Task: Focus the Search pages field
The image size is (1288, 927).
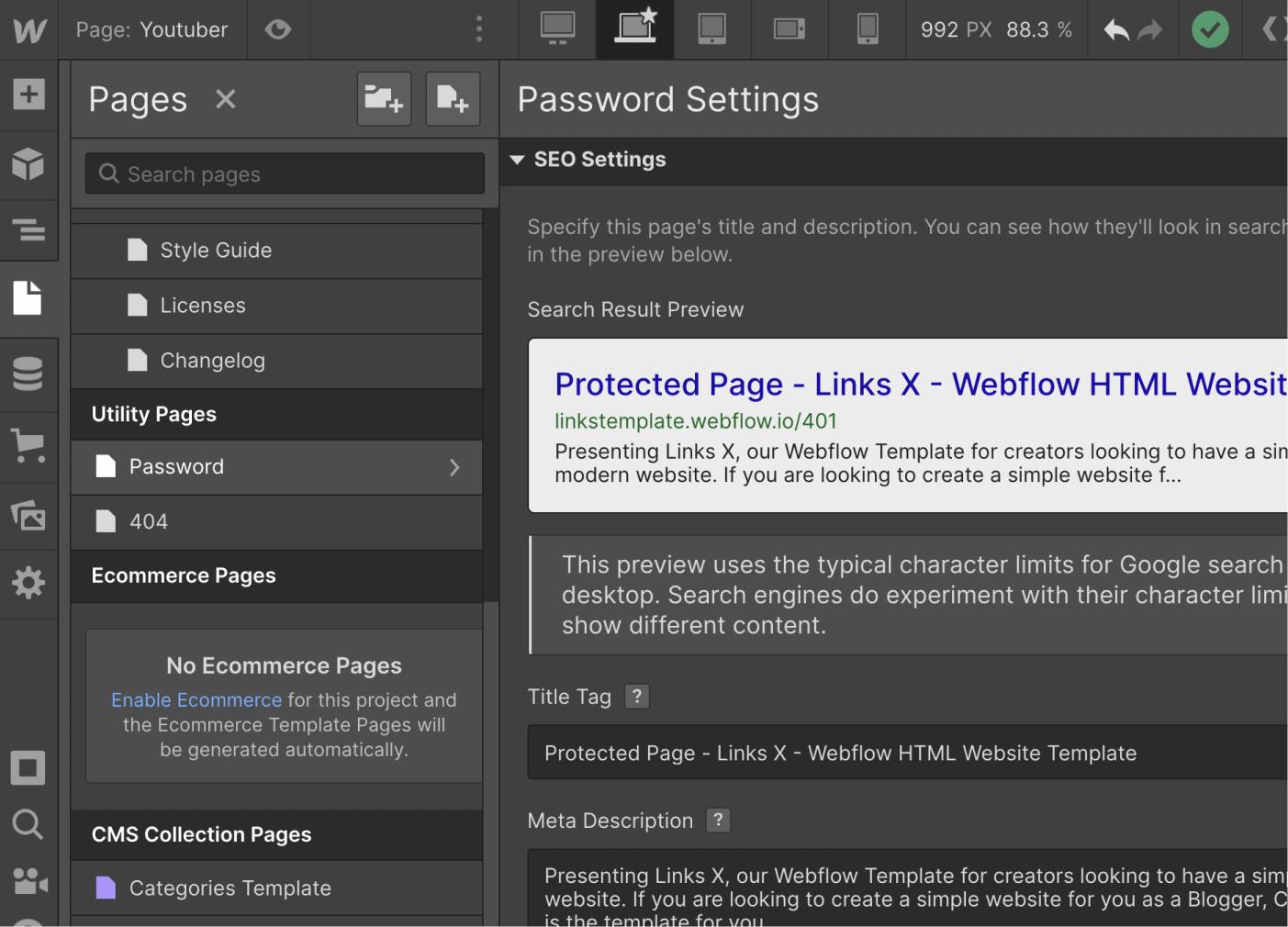Action: [x=285, y=173]
